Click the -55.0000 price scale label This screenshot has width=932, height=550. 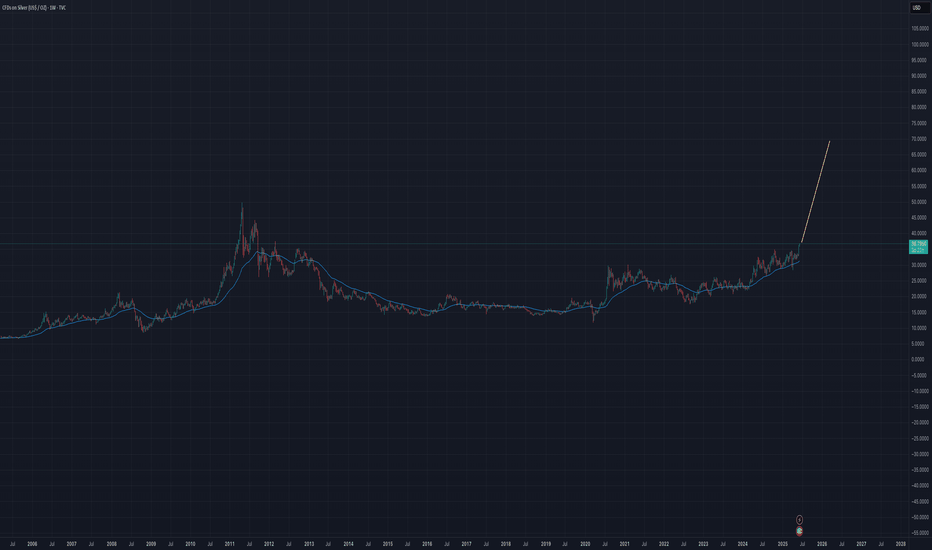920,533
